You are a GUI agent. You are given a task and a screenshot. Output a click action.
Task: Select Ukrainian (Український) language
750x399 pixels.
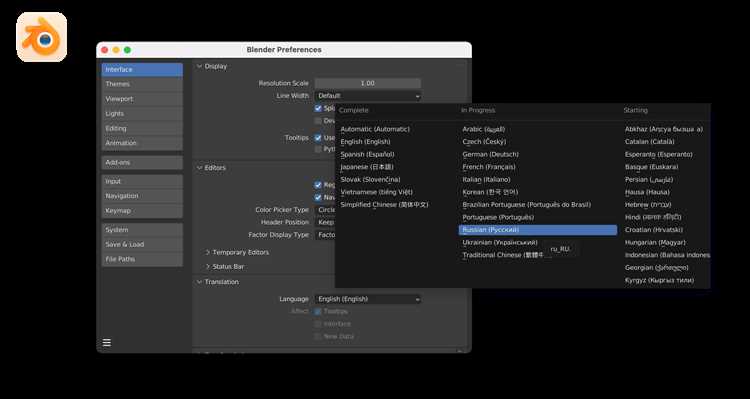click(500, 243)
